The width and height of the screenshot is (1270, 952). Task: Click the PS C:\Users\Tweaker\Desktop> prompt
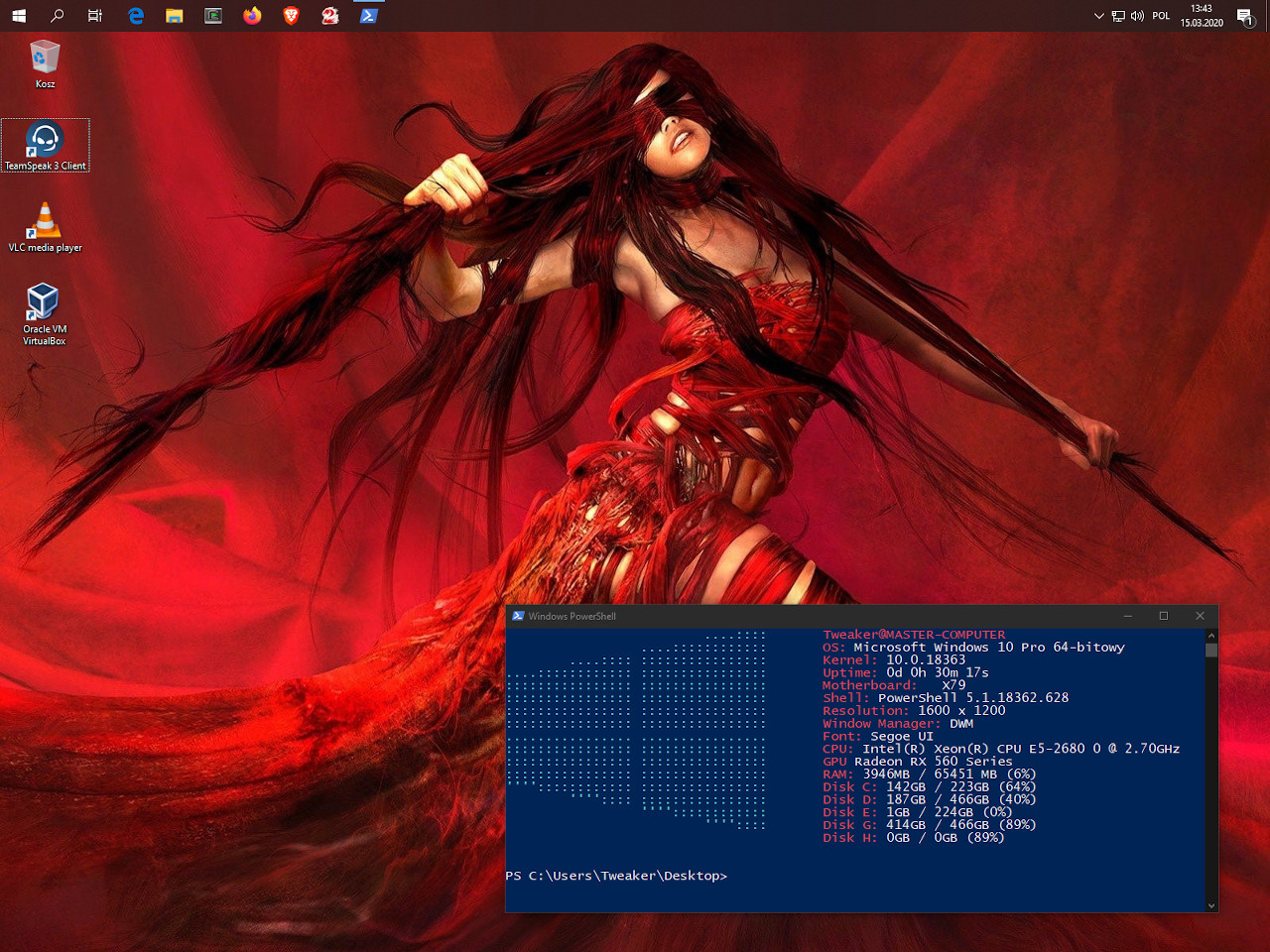click(616, 876)
